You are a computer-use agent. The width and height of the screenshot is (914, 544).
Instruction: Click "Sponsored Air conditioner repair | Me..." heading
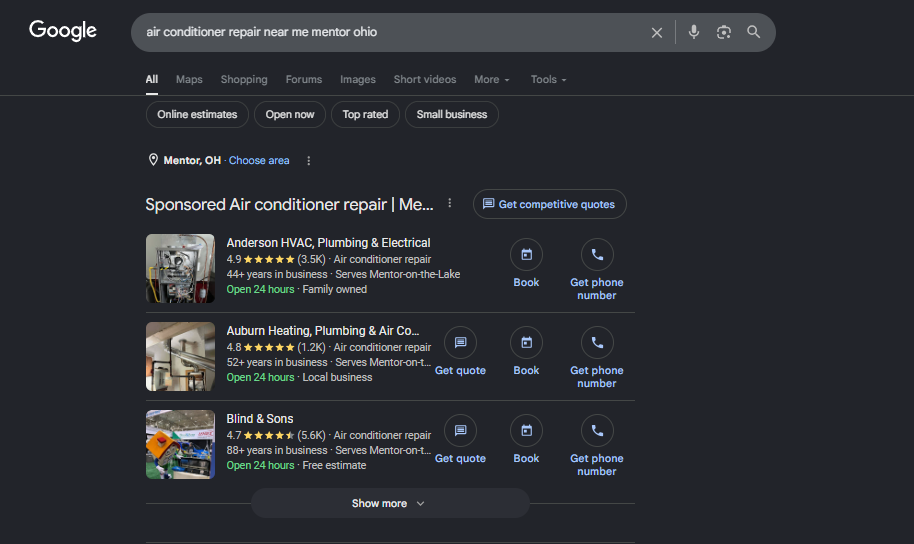(x=289, y=205)
